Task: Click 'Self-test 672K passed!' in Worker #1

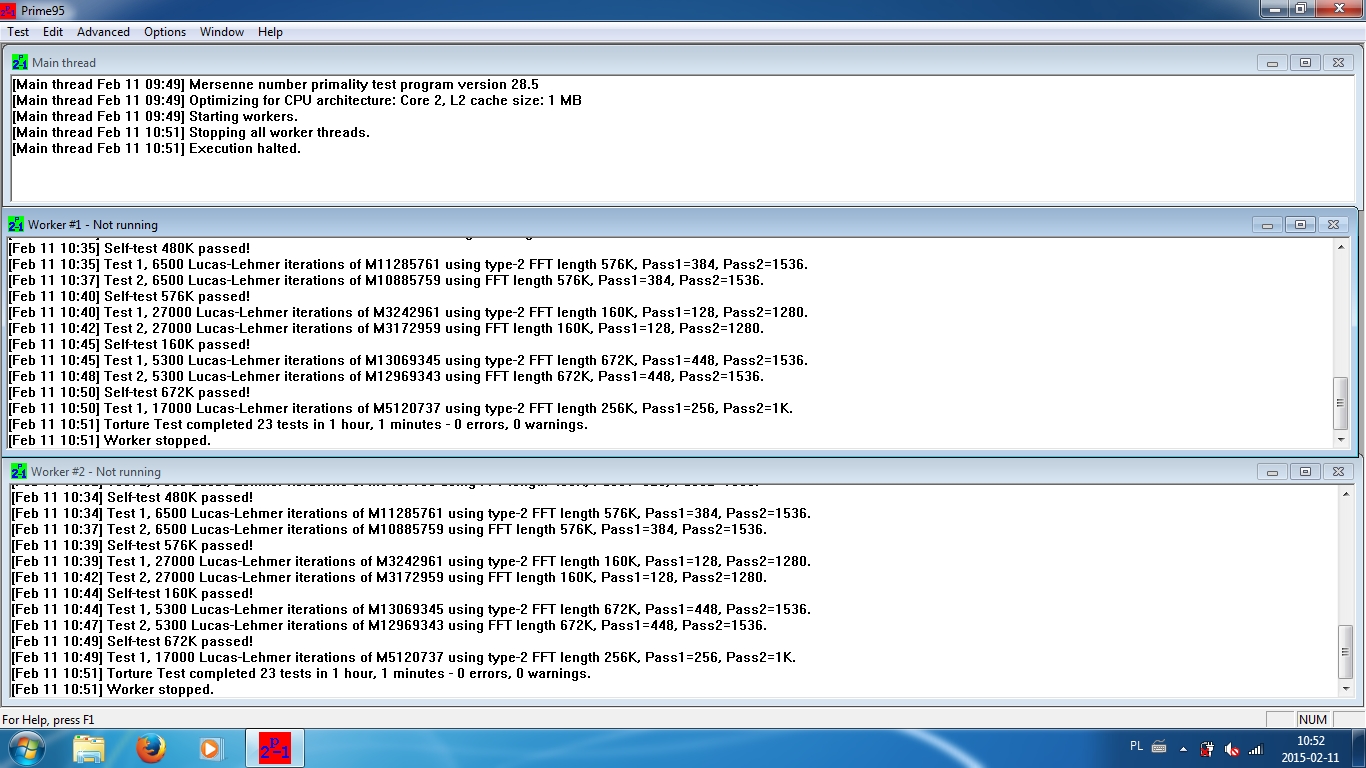Action: click(129, 393)
